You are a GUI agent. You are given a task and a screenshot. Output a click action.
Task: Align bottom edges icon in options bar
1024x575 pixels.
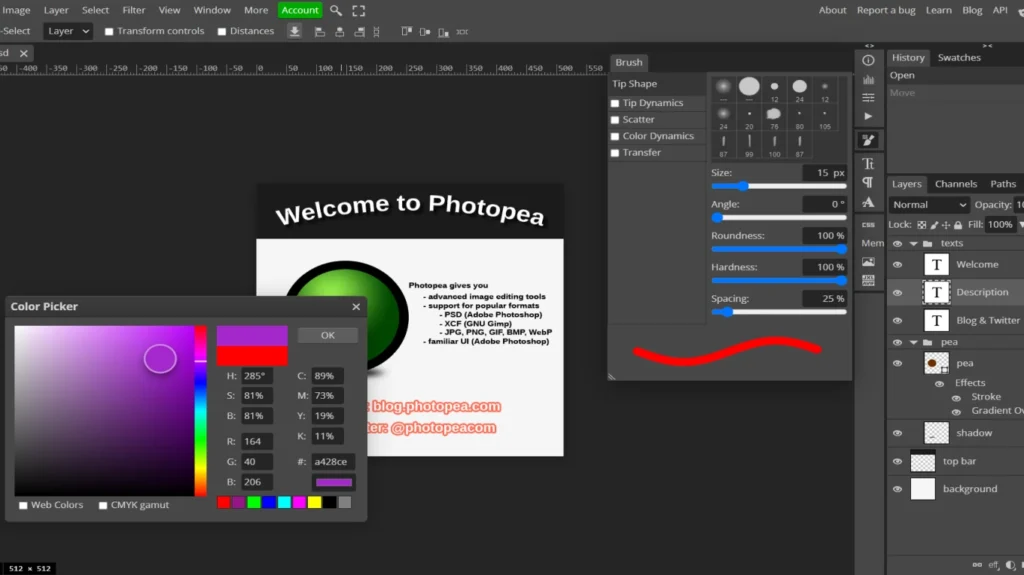pyautogui.click(x=443, y=32)
